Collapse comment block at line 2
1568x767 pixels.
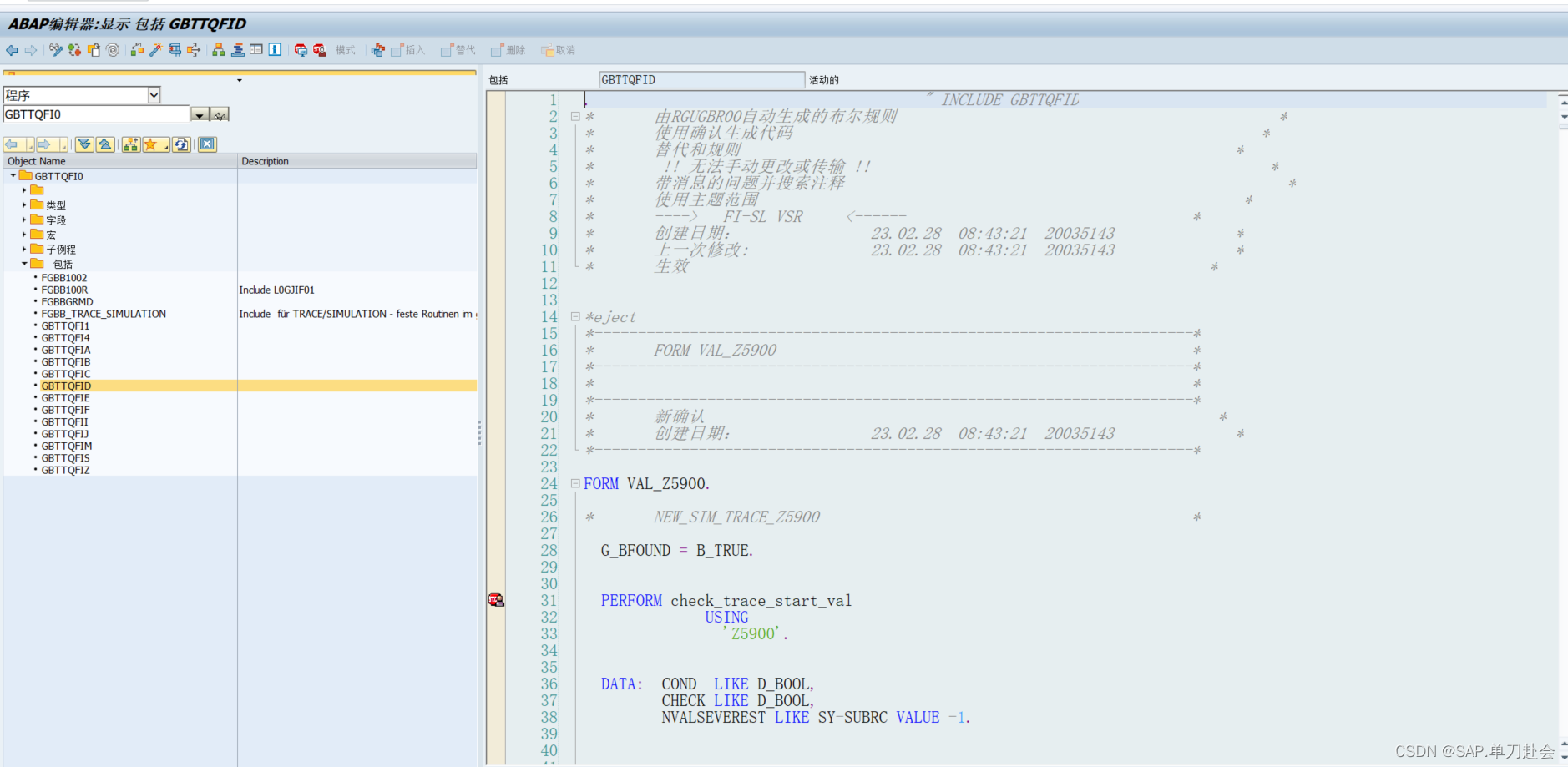tap(575, 116)
